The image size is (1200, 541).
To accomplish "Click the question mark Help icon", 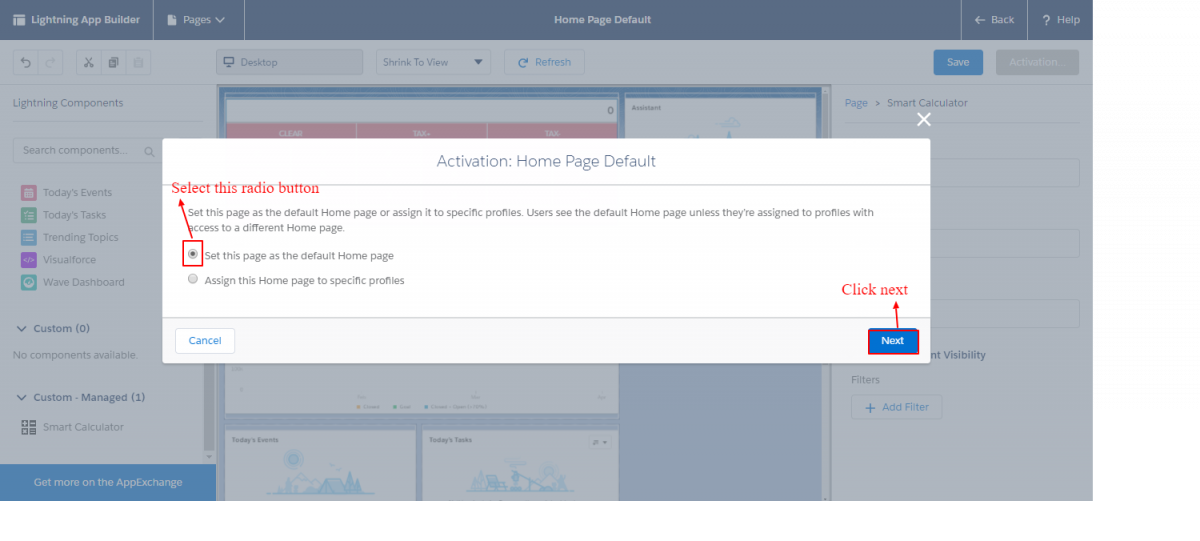I will pos(1045,20).
